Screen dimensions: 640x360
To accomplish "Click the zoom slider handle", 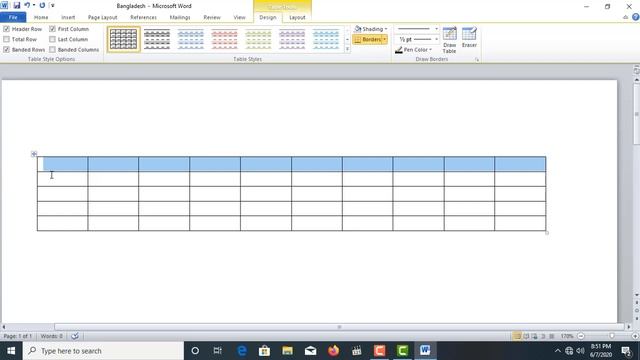I will (x=611, y=336).
